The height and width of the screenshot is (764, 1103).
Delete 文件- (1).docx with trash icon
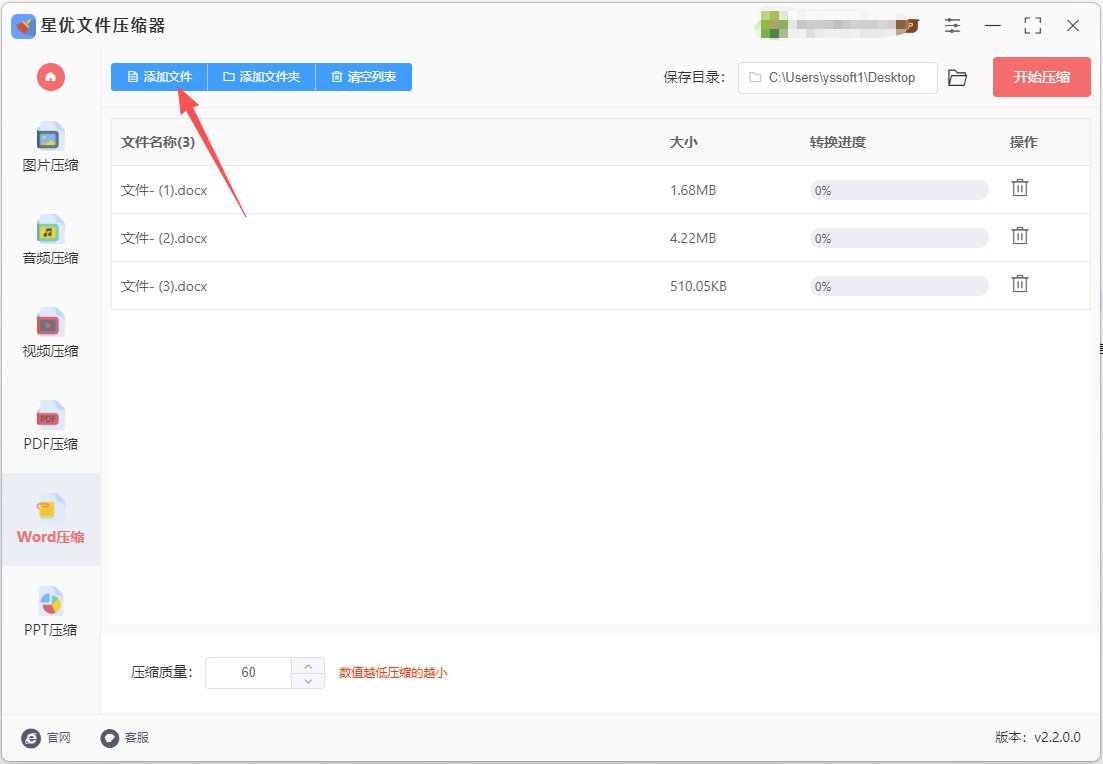coord(1020,188)
